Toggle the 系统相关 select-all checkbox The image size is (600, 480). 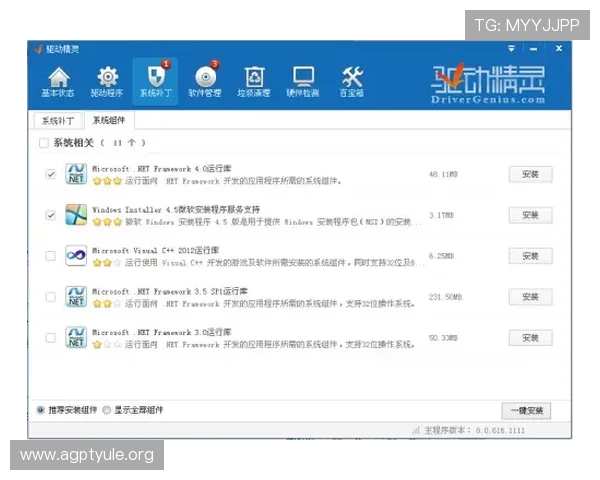tap(44, 143)
